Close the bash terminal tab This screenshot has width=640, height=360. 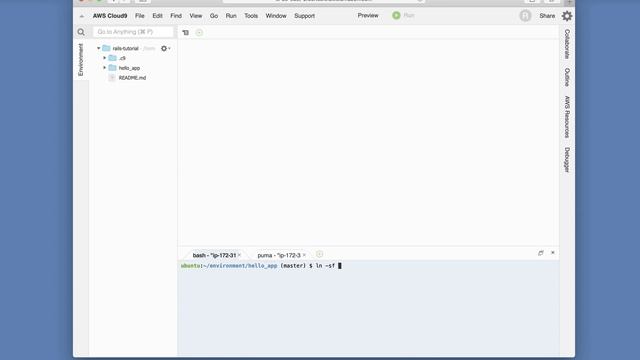point(240,255)
